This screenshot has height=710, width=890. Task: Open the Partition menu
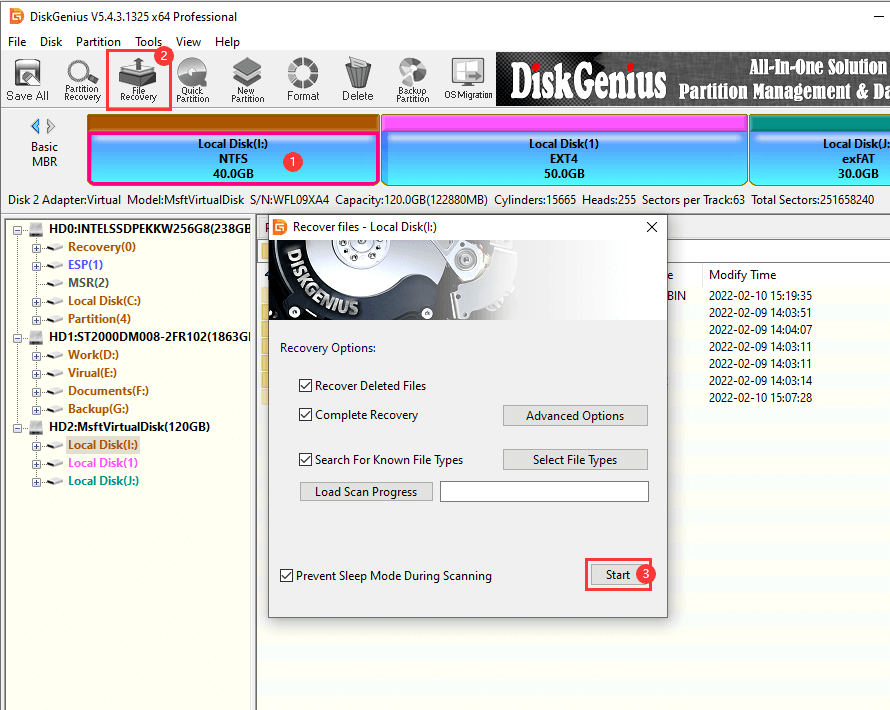tap(98, 42)
